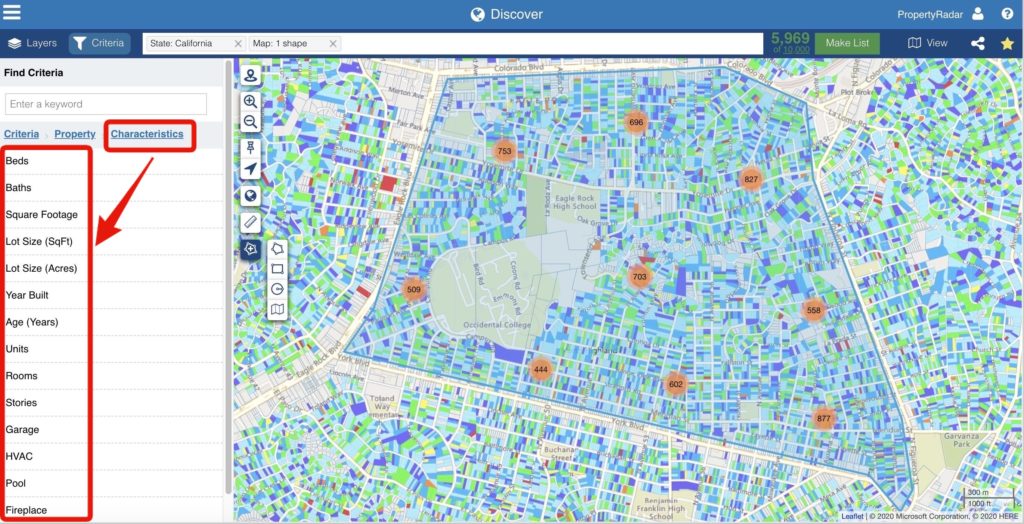The image size is (1024, 524).
Task: Select the Garage criterion
Action: (x=112, y=429)
